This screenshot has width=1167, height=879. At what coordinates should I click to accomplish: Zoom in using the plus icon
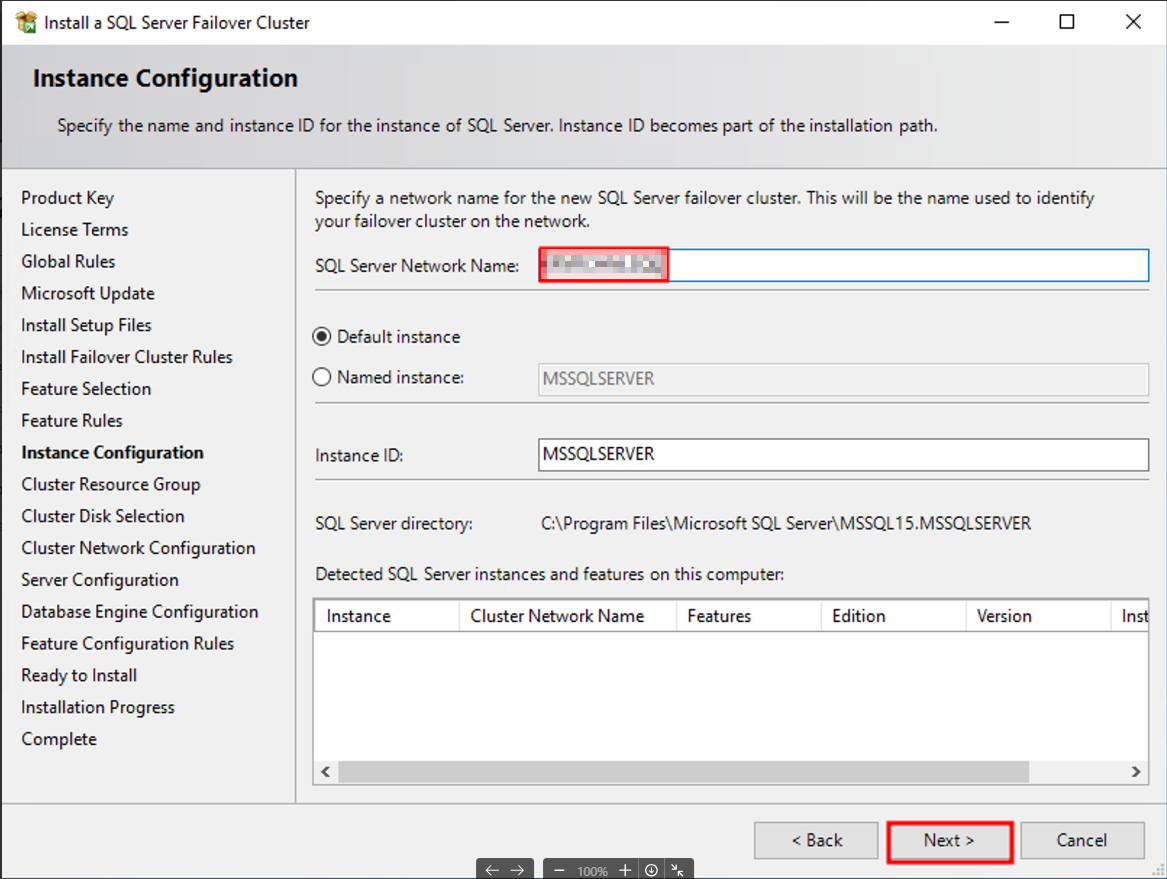click(625, 870)
